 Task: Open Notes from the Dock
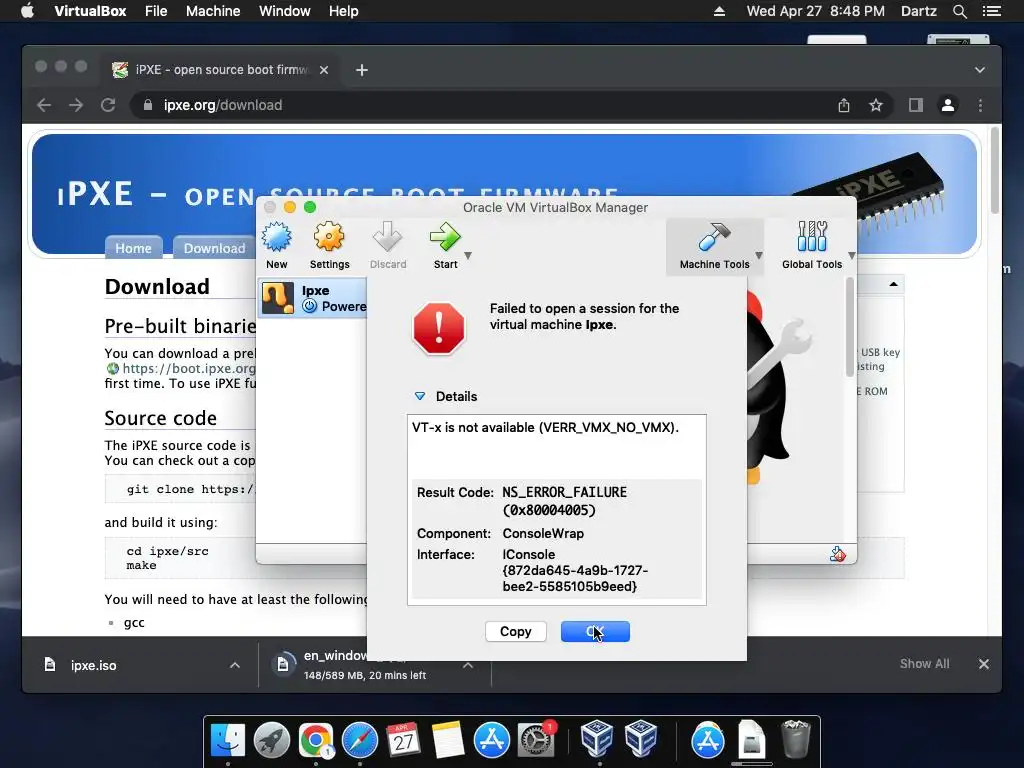(448, 740)
